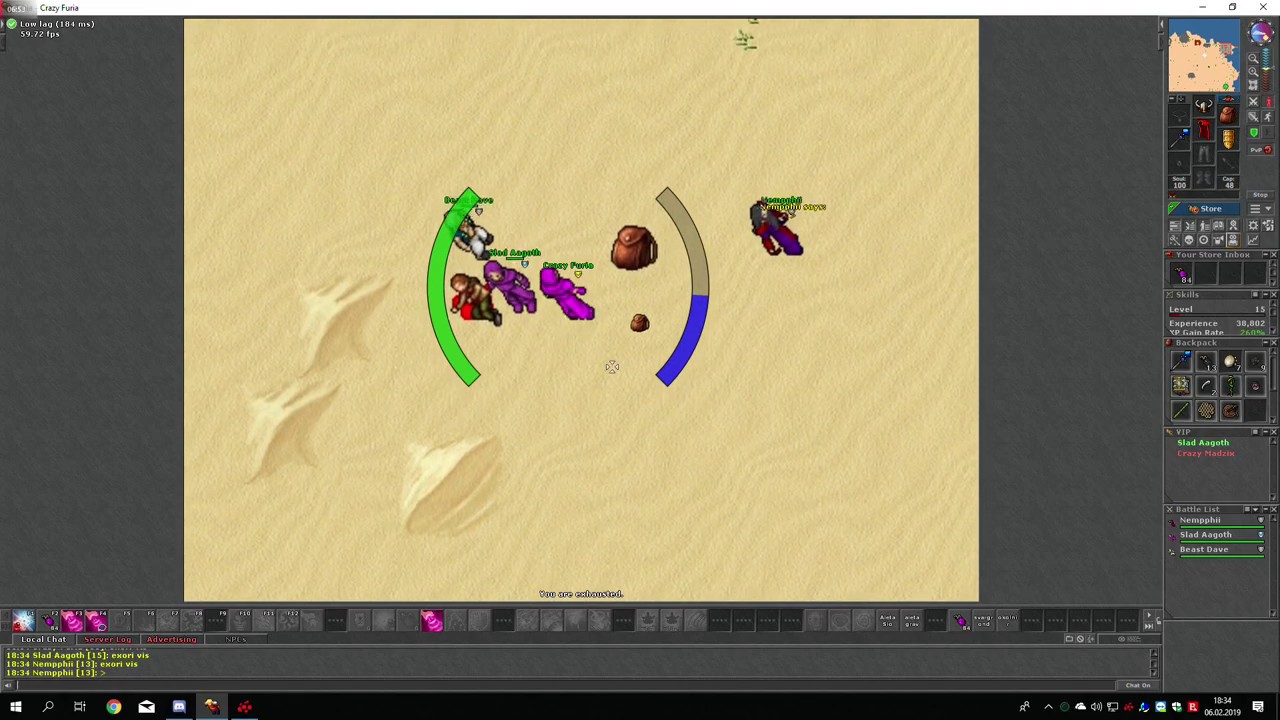Open the skills list widget icon
Image resolution: width=1280 pixels, height=720 pixels.
pyautogui.click(x=1175, y=226)
